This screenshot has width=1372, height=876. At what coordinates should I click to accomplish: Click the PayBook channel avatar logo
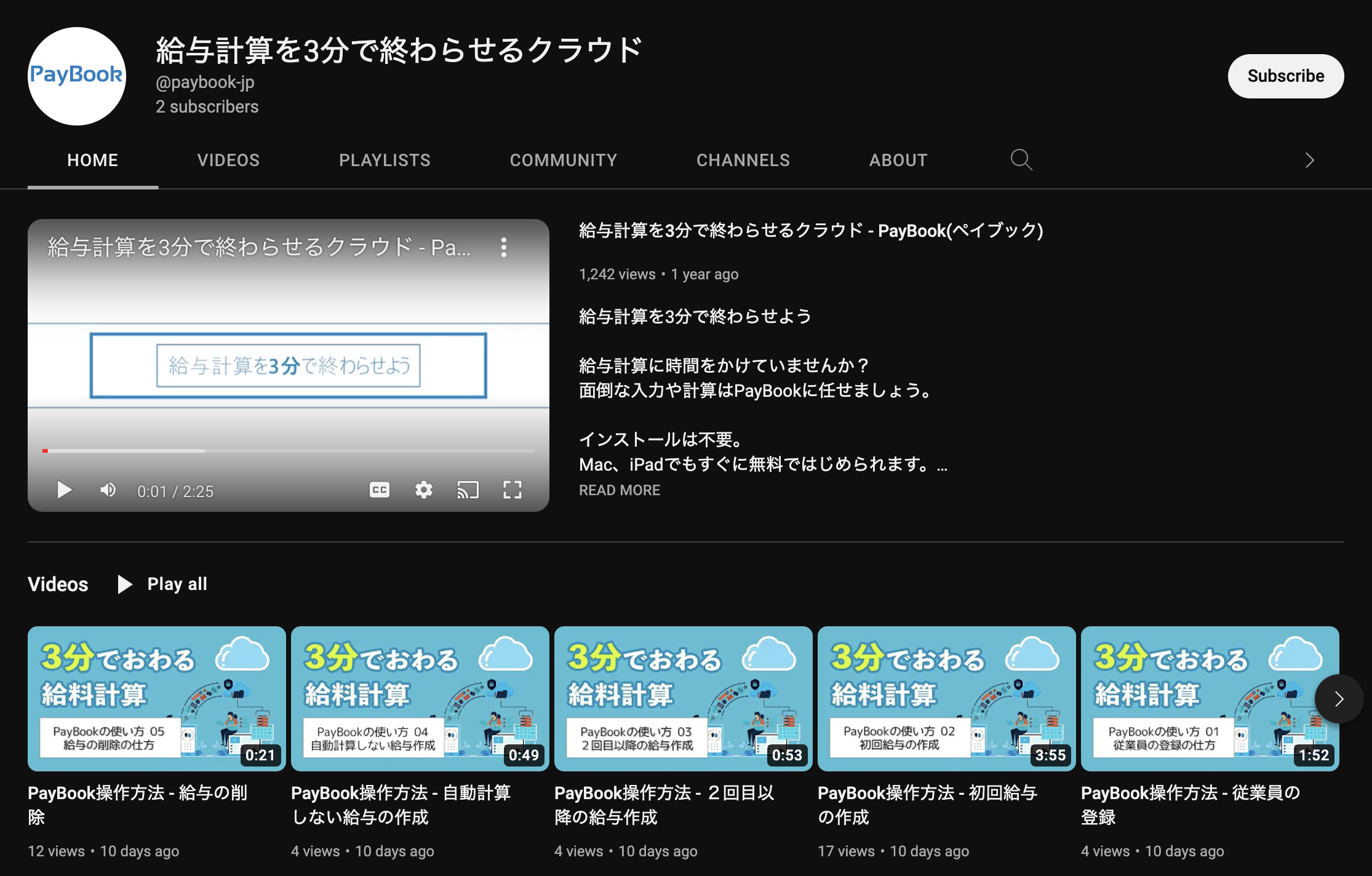click(77, 76)
